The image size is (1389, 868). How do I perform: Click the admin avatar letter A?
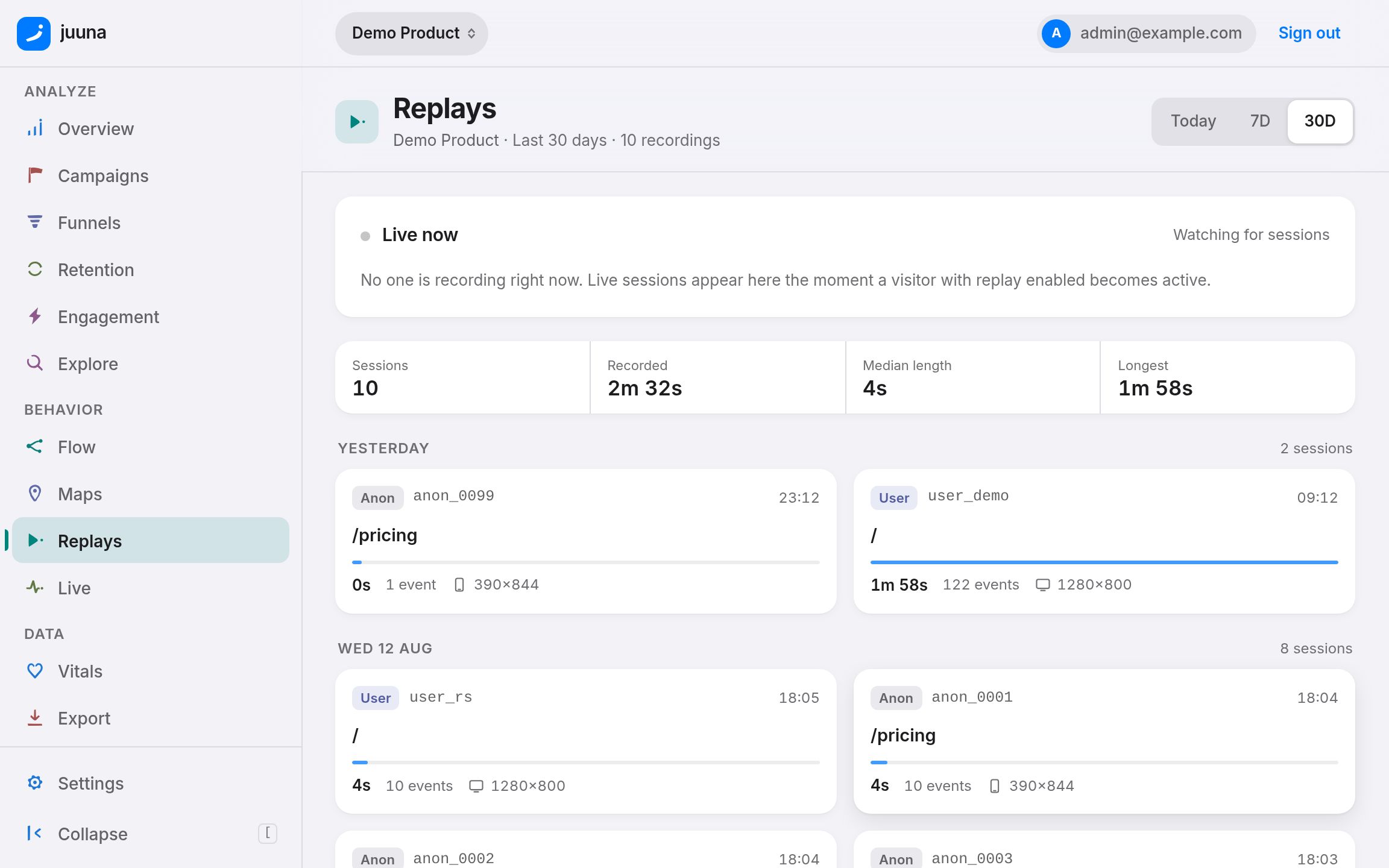[1056, 33]
